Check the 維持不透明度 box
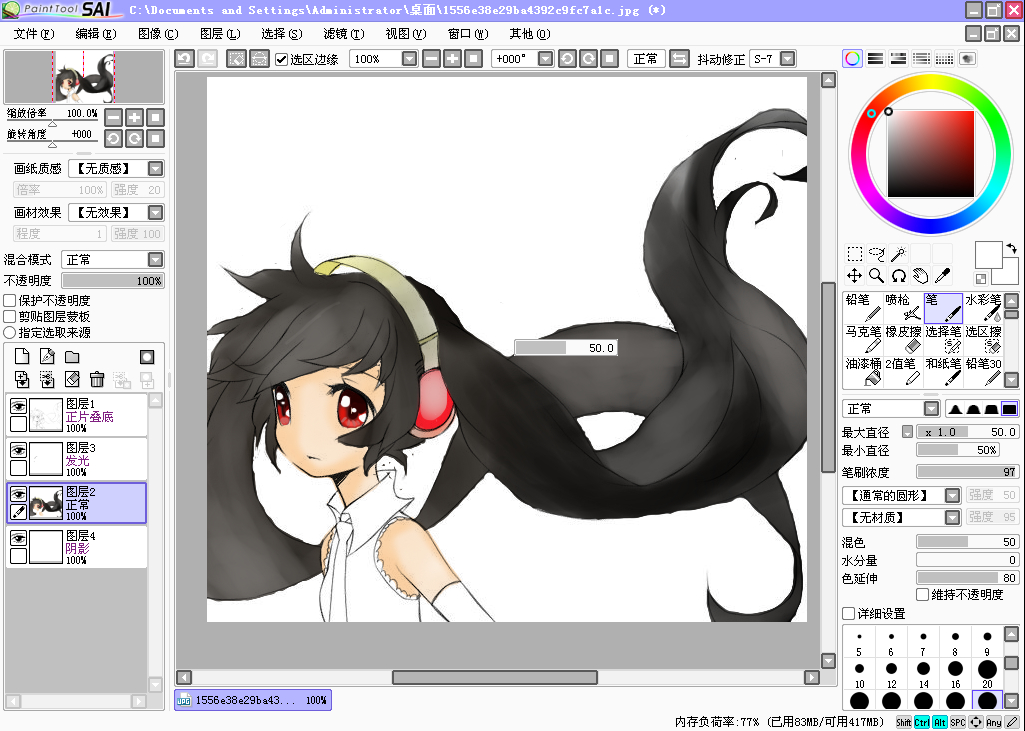The width and height of the screenshot is (1025, 731). coord(922,594)
